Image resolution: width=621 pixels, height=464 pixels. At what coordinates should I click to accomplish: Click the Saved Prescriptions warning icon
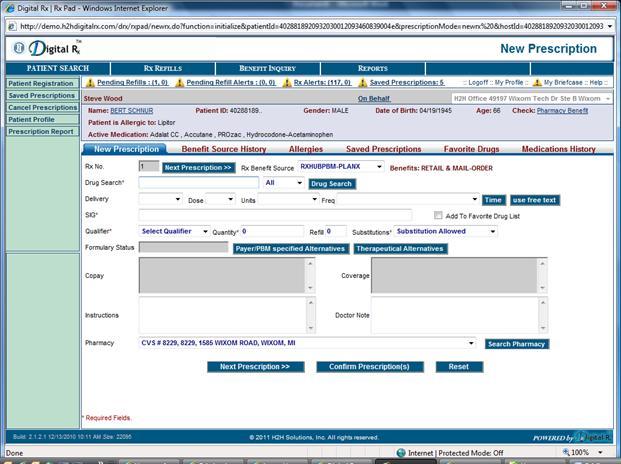362,82
